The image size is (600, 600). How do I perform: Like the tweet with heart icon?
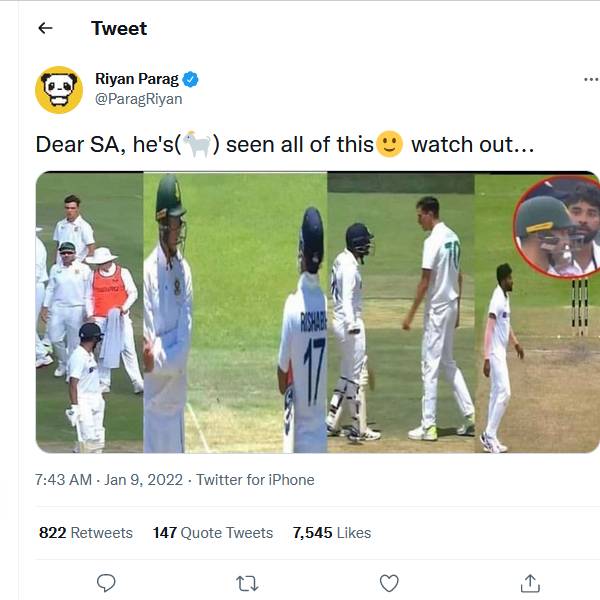[389, 583]
